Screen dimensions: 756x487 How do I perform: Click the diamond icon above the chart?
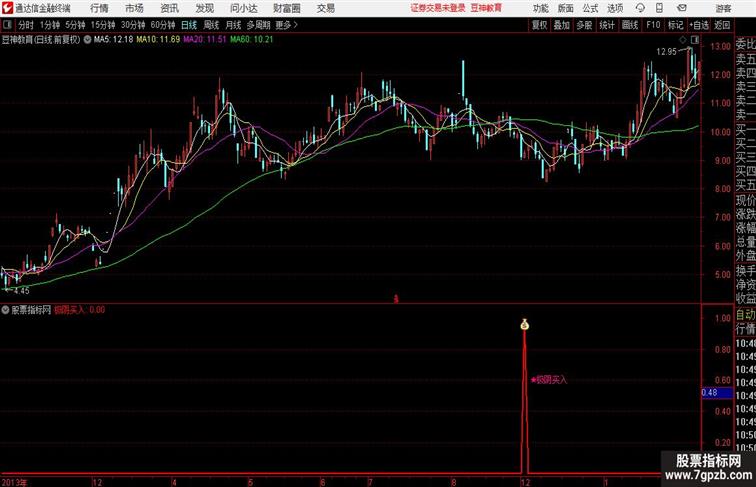(x=683, y=40)
